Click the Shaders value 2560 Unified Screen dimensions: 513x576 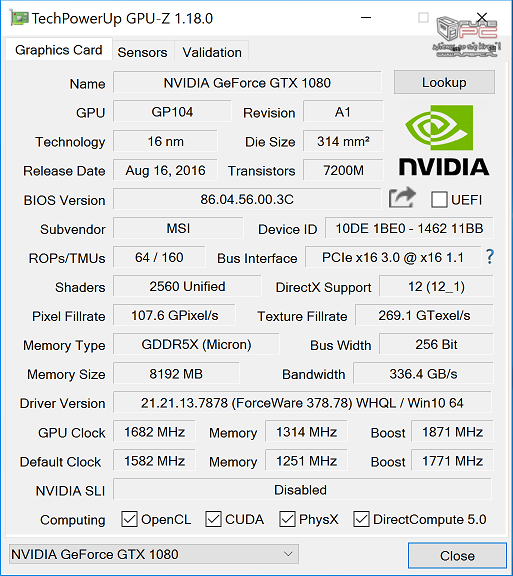(x=187, y=286)
